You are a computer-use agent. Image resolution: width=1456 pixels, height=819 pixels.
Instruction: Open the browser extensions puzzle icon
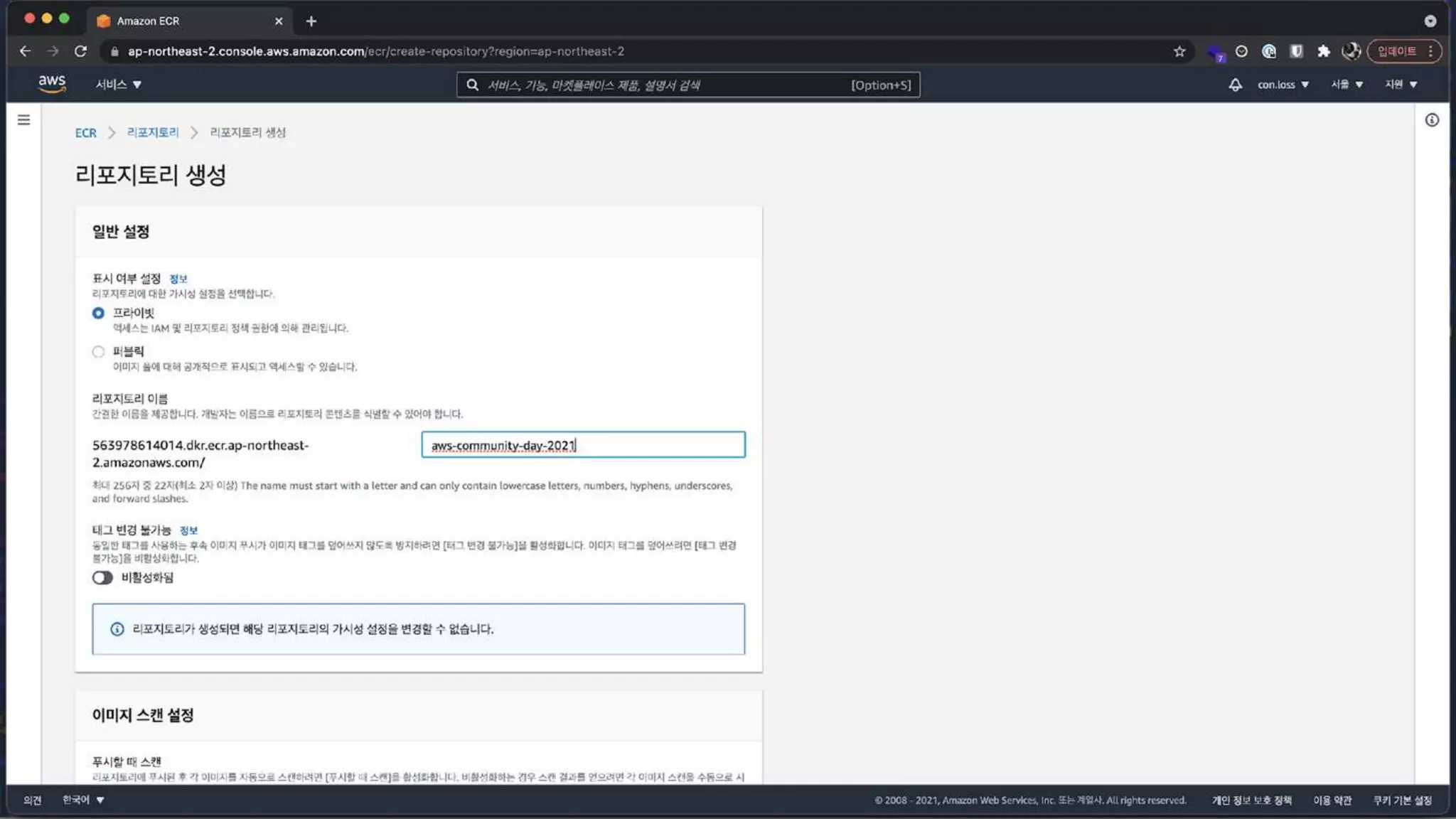(x=1323, y=51)
